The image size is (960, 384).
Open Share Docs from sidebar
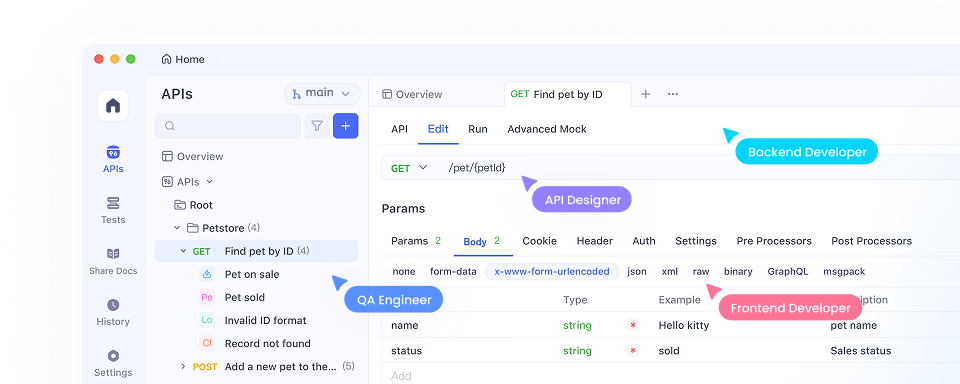pyautogui.click(x=113, y=261)
